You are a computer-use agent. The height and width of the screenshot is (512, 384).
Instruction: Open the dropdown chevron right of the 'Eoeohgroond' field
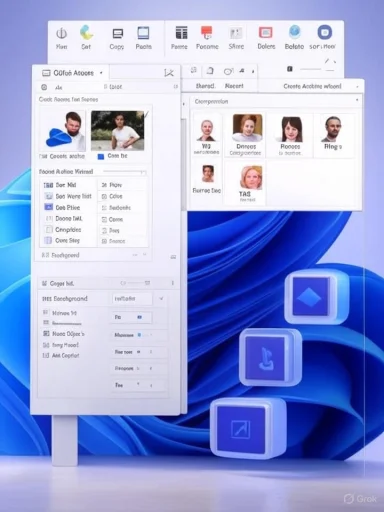(161, 298)
